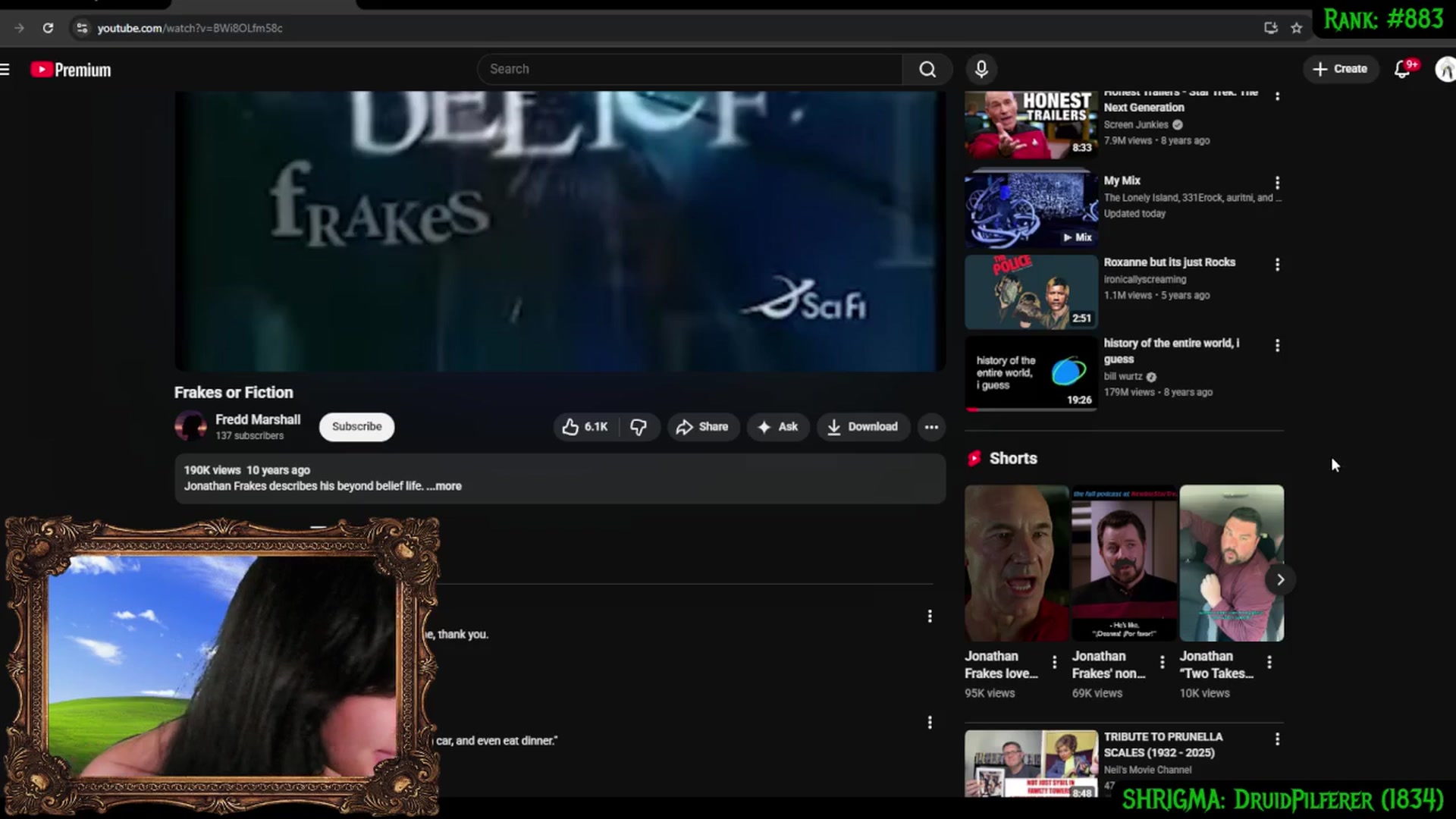Show next Shorts with the arrow chevron
Screen dimensions: 1456x819
pos(1280,580)
